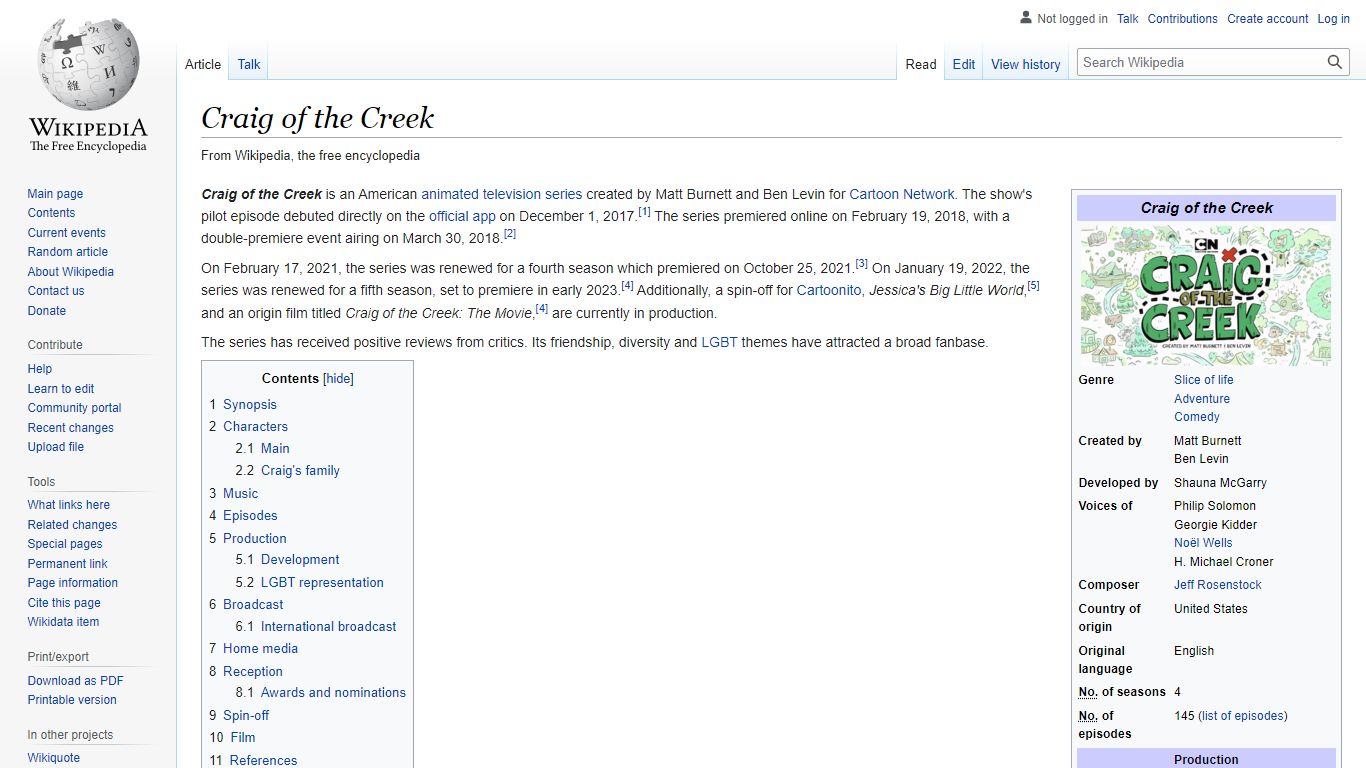Viewport: 1366px width, 768px height.
Task: Open Slice of life genre link
Action: coord(1204,380)
